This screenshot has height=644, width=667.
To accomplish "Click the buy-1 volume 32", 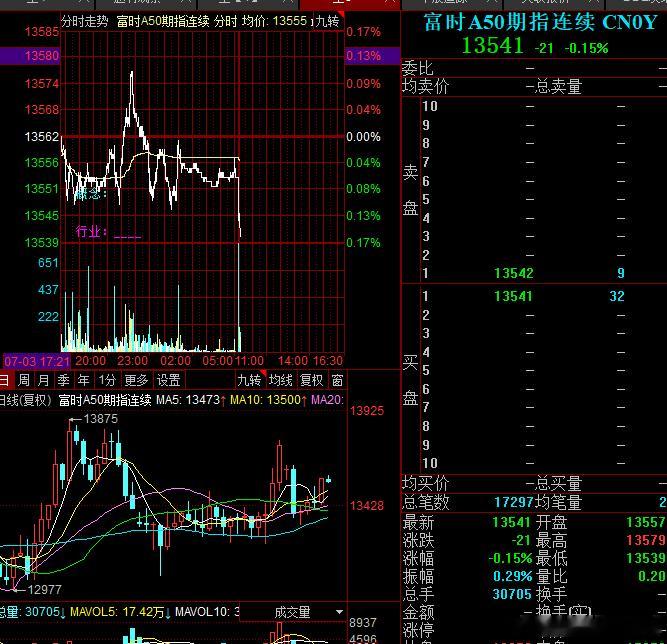I will pos(617,296).
